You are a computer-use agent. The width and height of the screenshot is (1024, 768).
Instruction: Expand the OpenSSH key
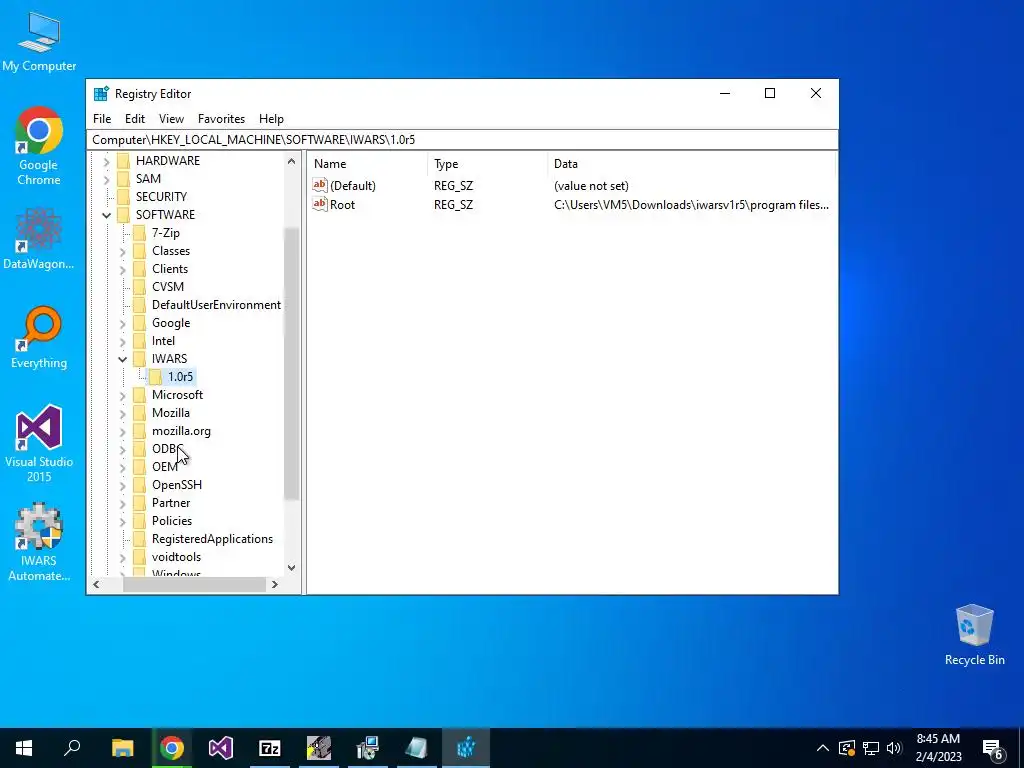pos(123,485)
